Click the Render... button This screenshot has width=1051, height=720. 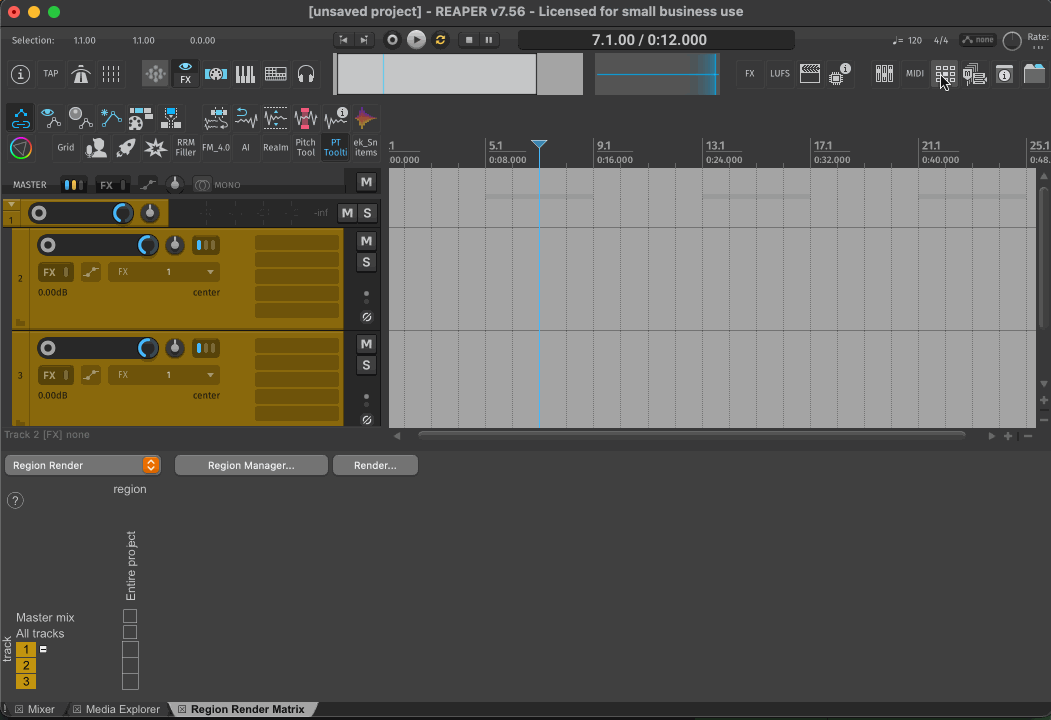click(375, 465)
